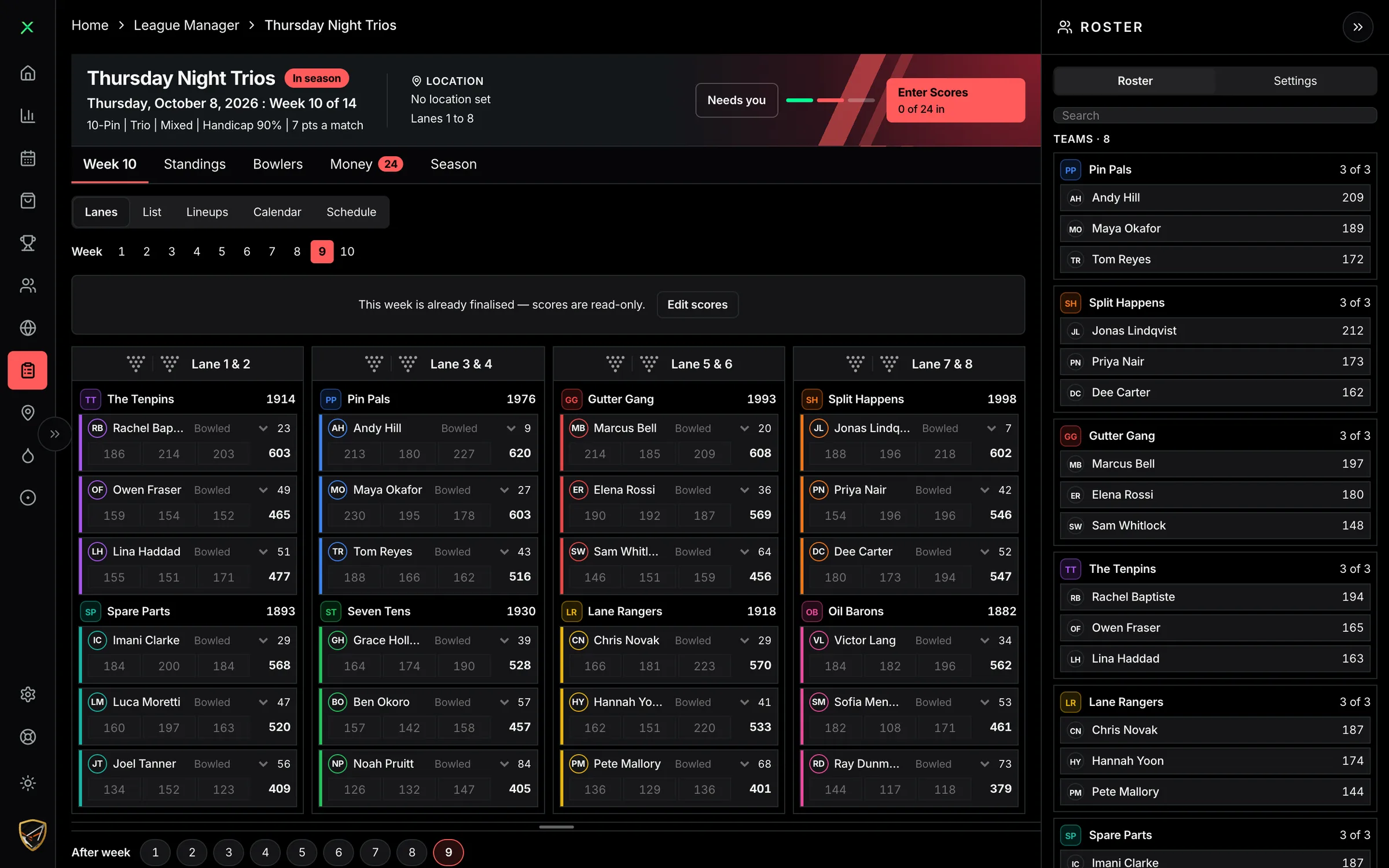Switch to the Bowlers tab
The image size is (1389, 868).
(x=278, y=164)
